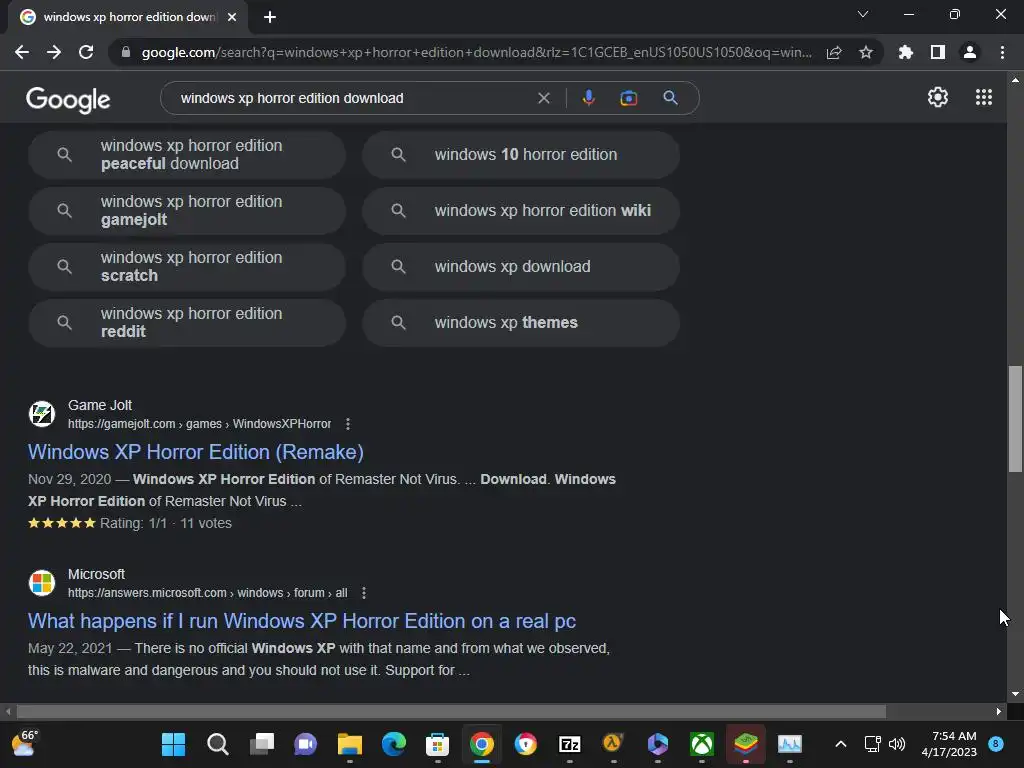Click the Google logo
Image resolution: width=1024 pixels, height=768 pixels.
[68, 99]
